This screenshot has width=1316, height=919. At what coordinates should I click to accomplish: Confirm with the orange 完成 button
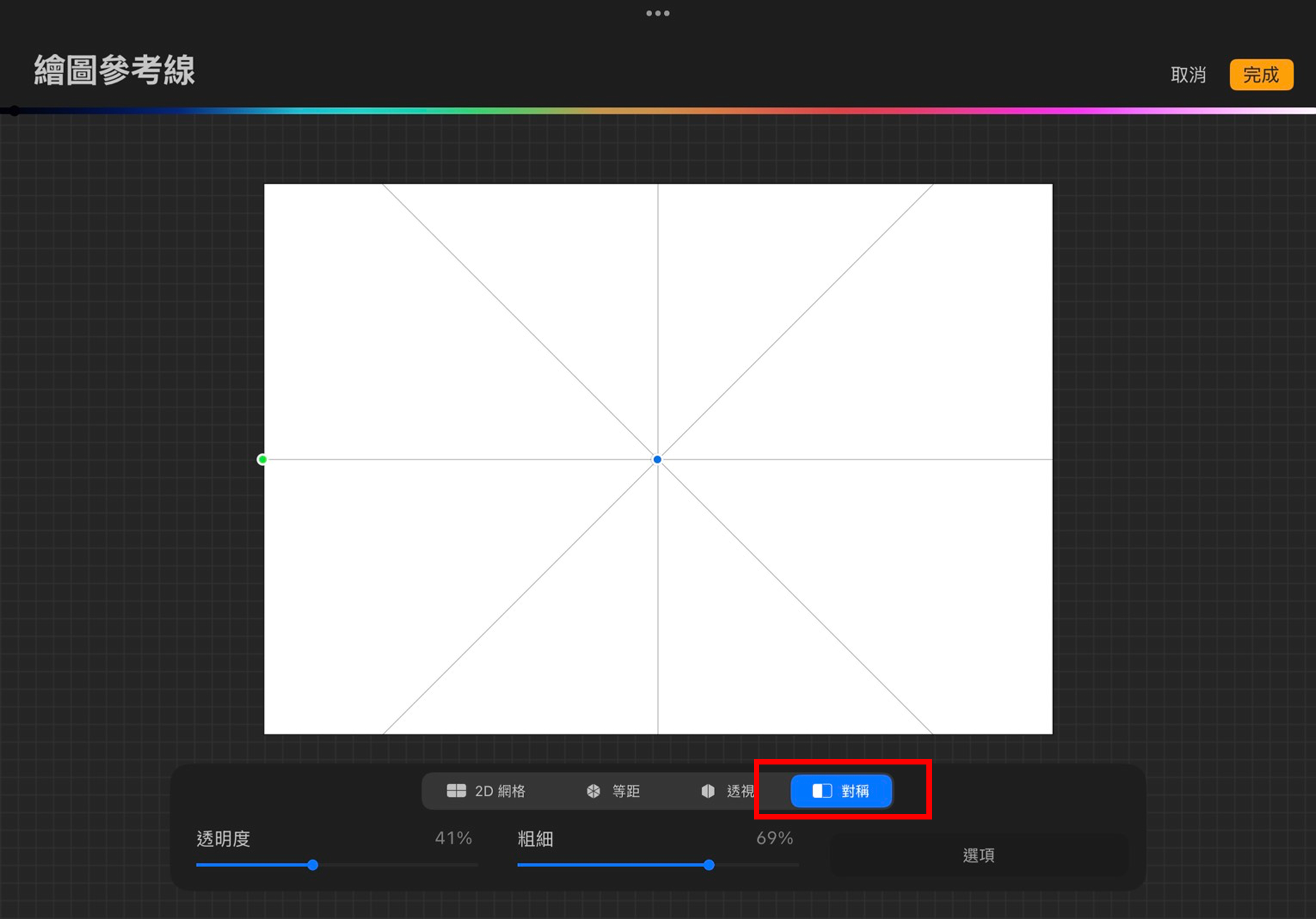tap(1261, 75)
